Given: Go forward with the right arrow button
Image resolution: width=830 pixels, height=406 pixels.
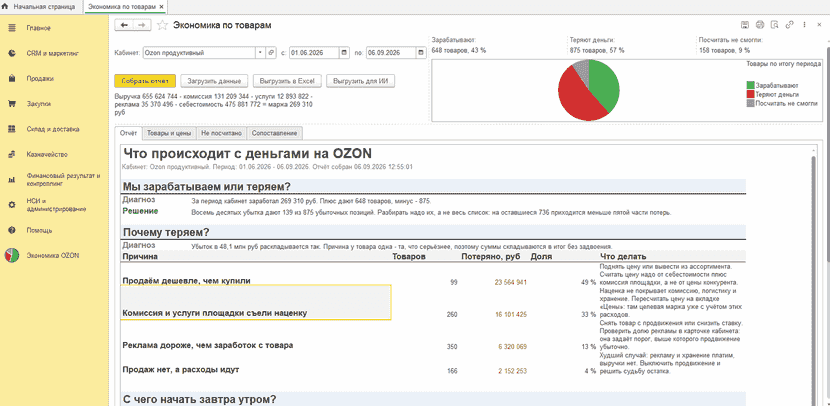Looking at the screenshot, I should (x=142, y=25).
